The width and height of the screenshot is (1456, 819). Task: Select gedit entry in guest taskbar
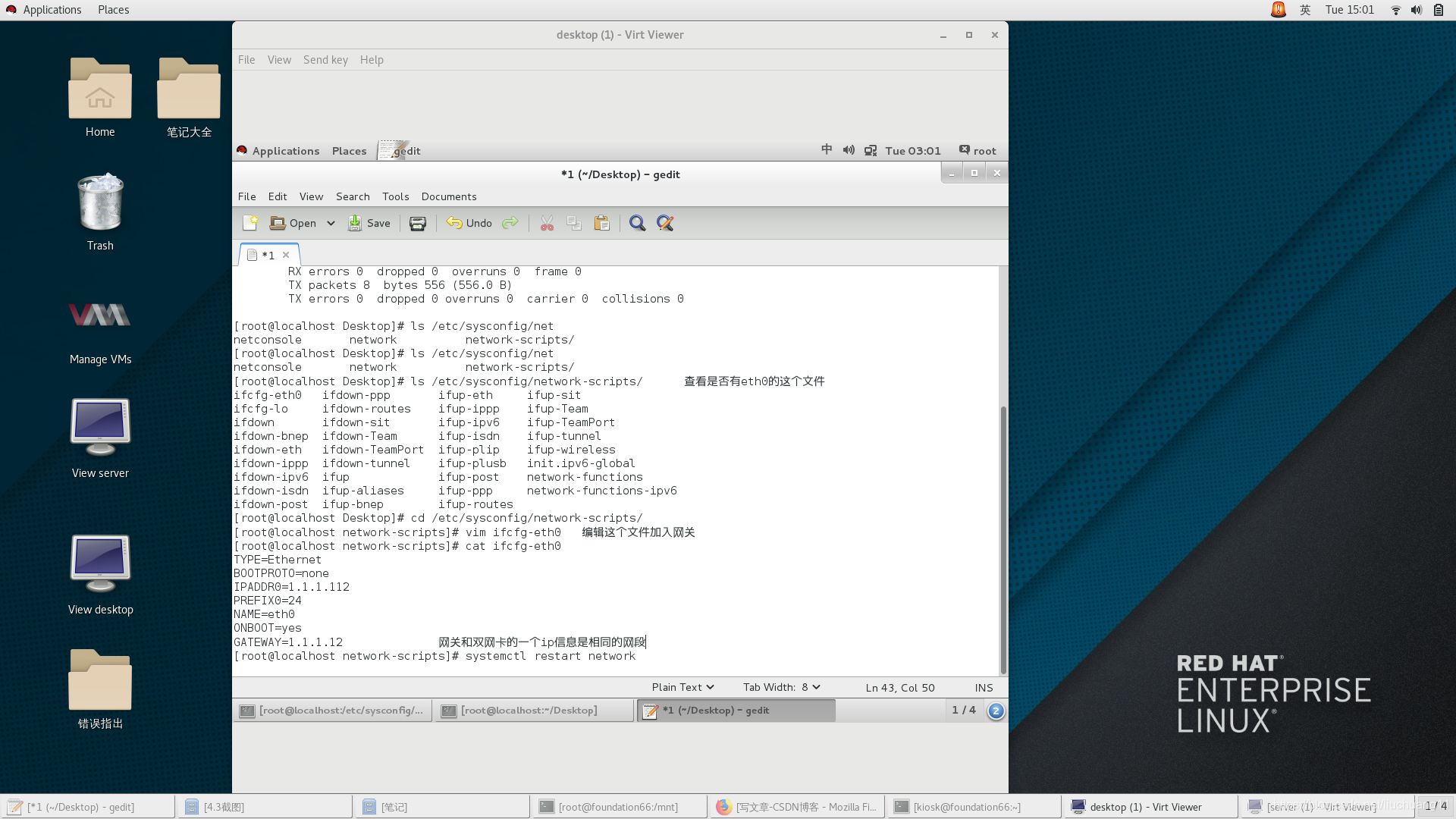point(736,711)
